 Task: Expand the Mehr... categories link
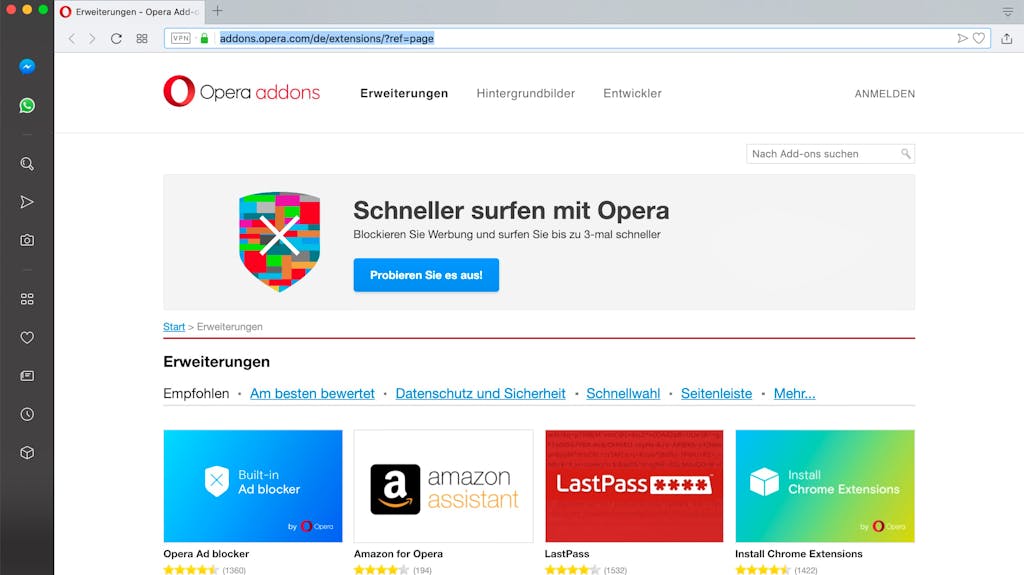pos(795,393)
